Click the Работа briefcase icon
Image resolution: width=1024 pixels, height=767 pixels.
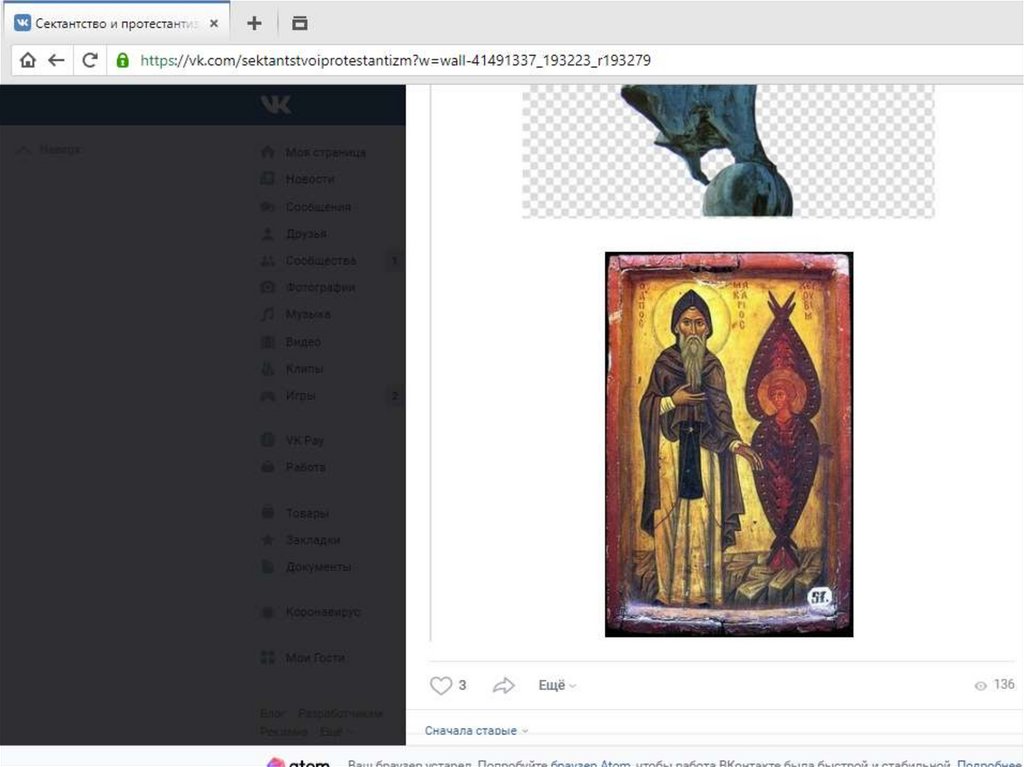coord(268,467)
